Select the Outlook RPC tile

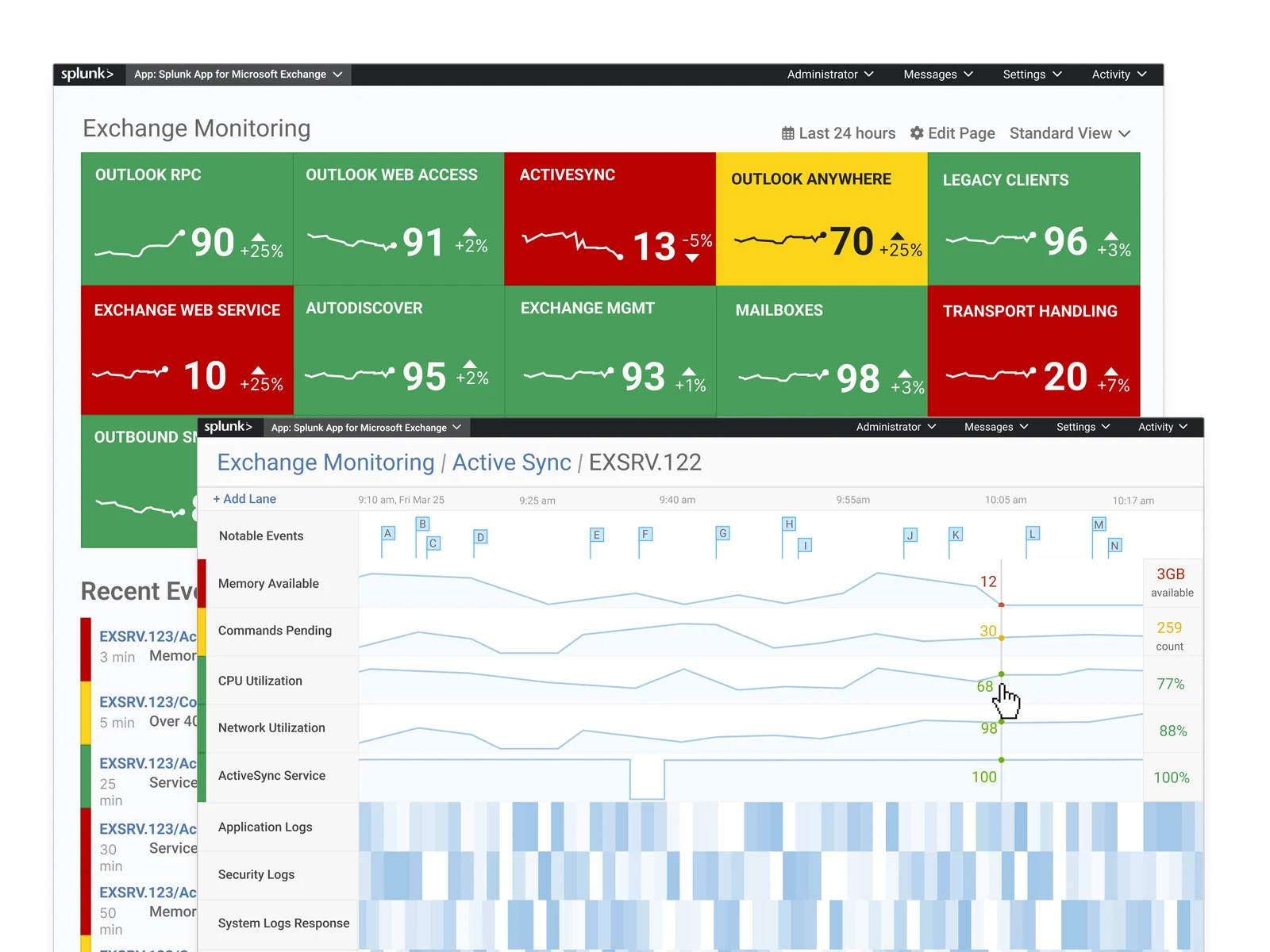[x=187, y=219]
